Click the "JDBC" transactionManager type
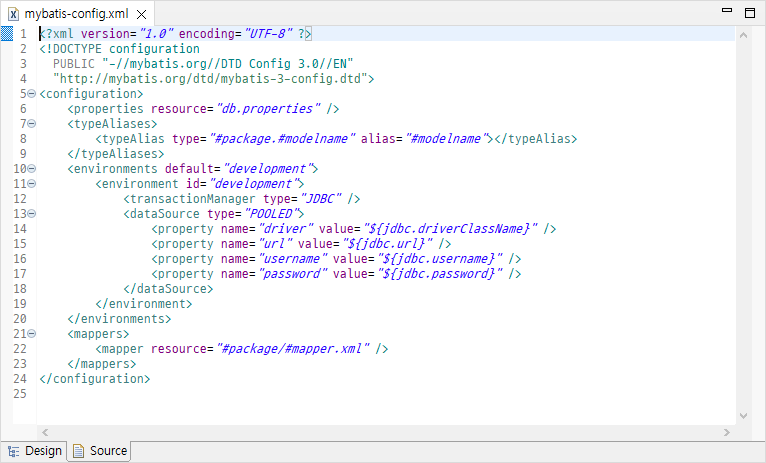The width and height of the screenshot is (766, 463). (x=320, y=199)
